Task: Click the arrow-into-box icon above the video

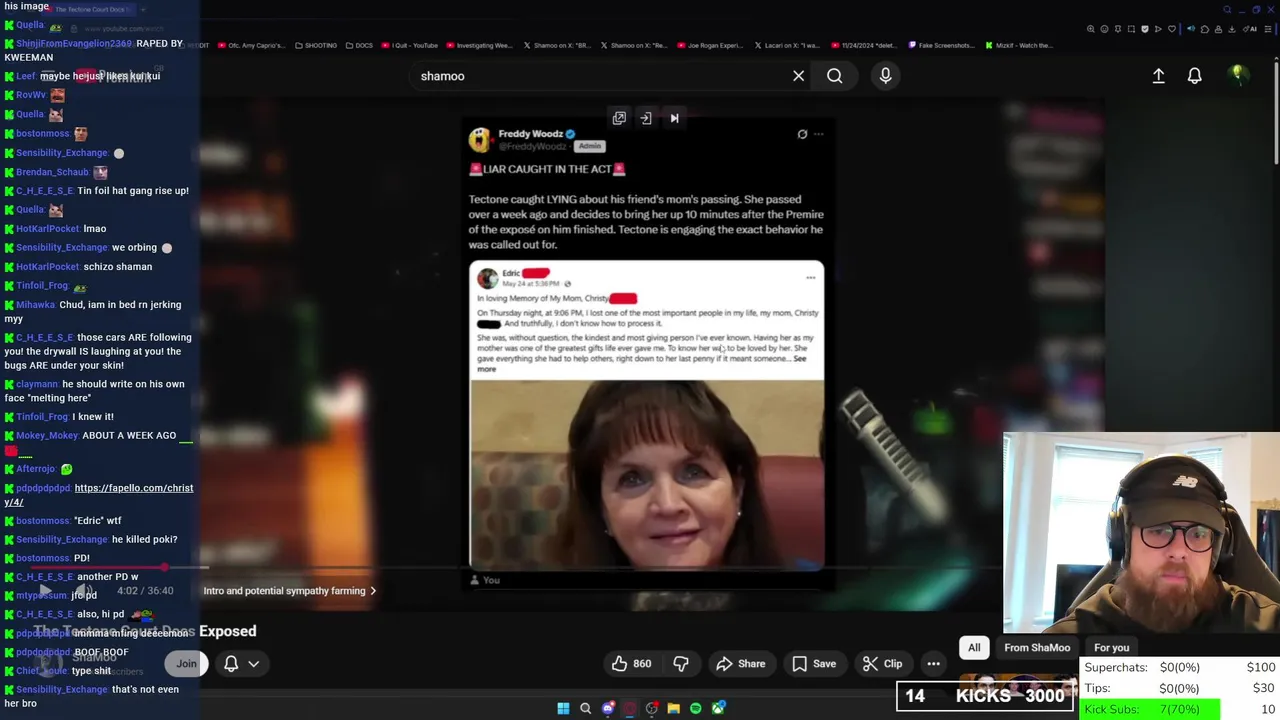Action: click(x=646, y=118)
